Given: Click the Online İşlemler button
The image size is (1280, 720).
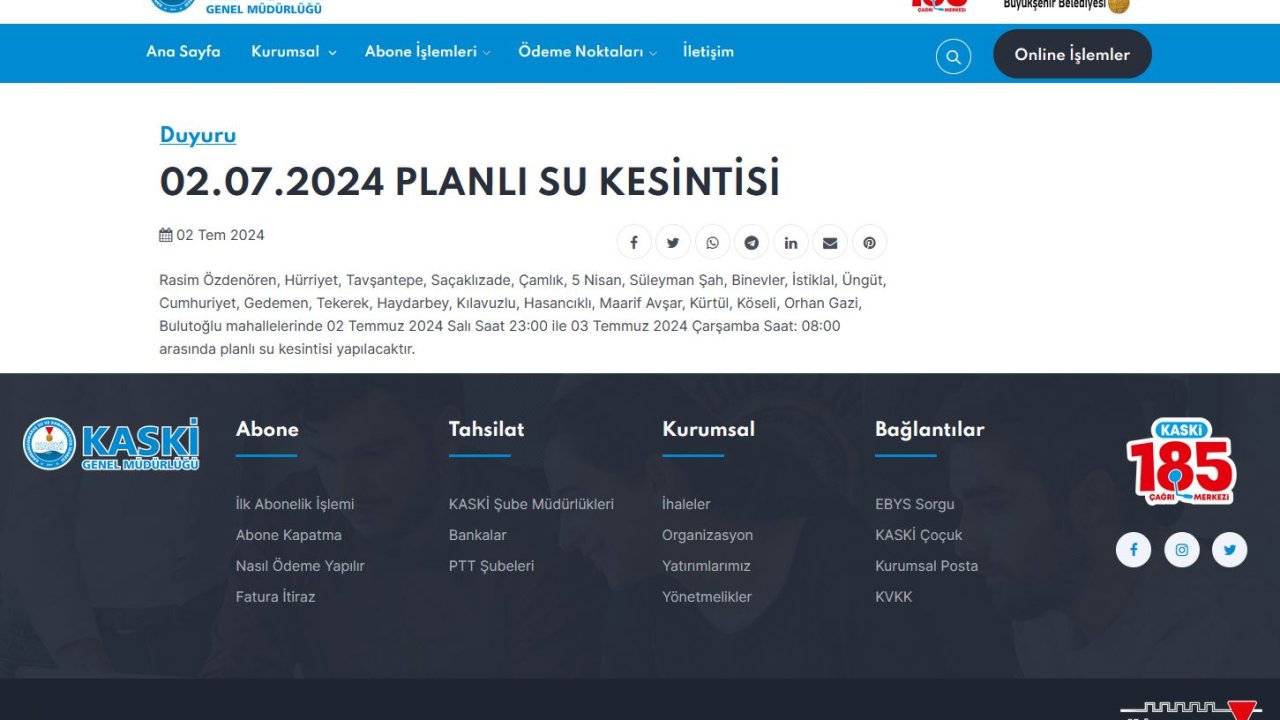Looking at the screenshot, I should (1072, 55).
